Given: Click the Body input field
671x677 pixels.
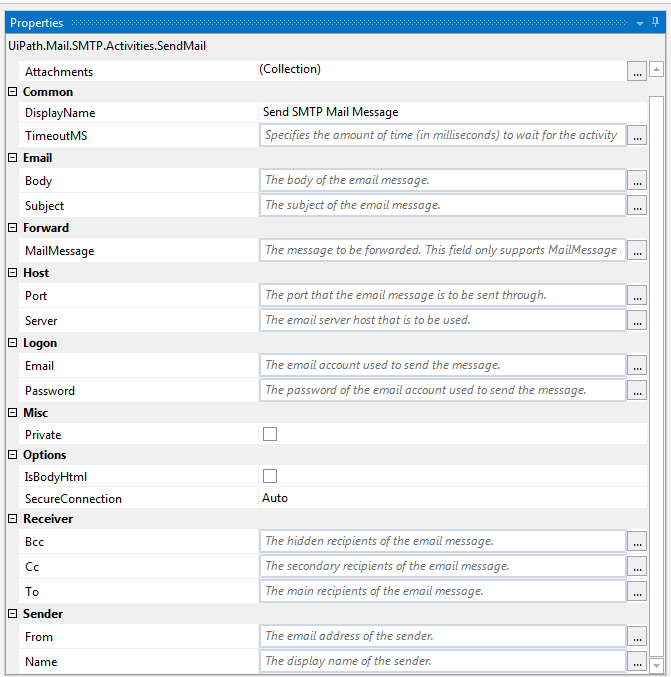Looking at the screenshot, I should [443, 180].
